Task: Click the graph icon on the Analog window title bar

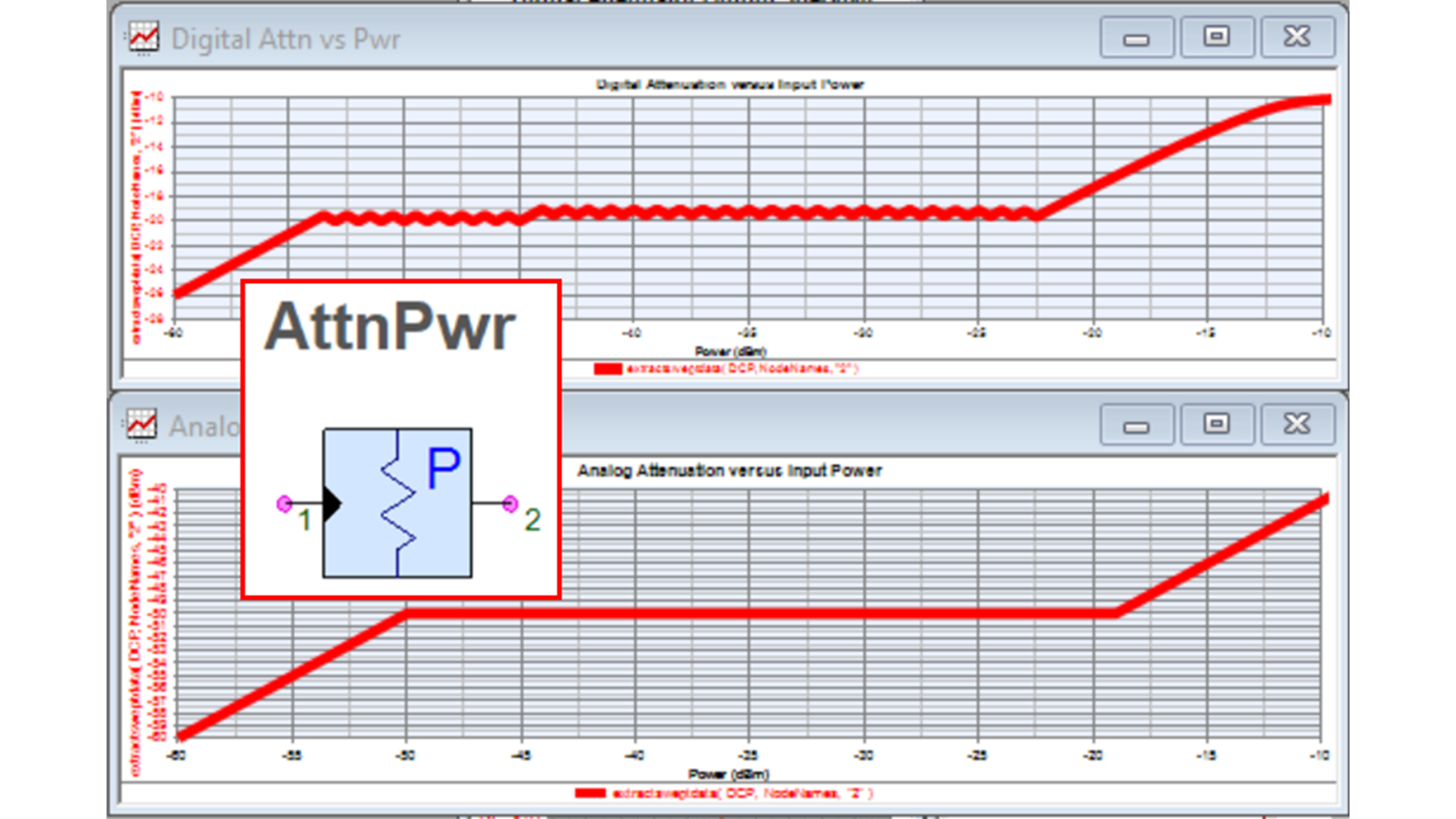Action: coord(142,425)
